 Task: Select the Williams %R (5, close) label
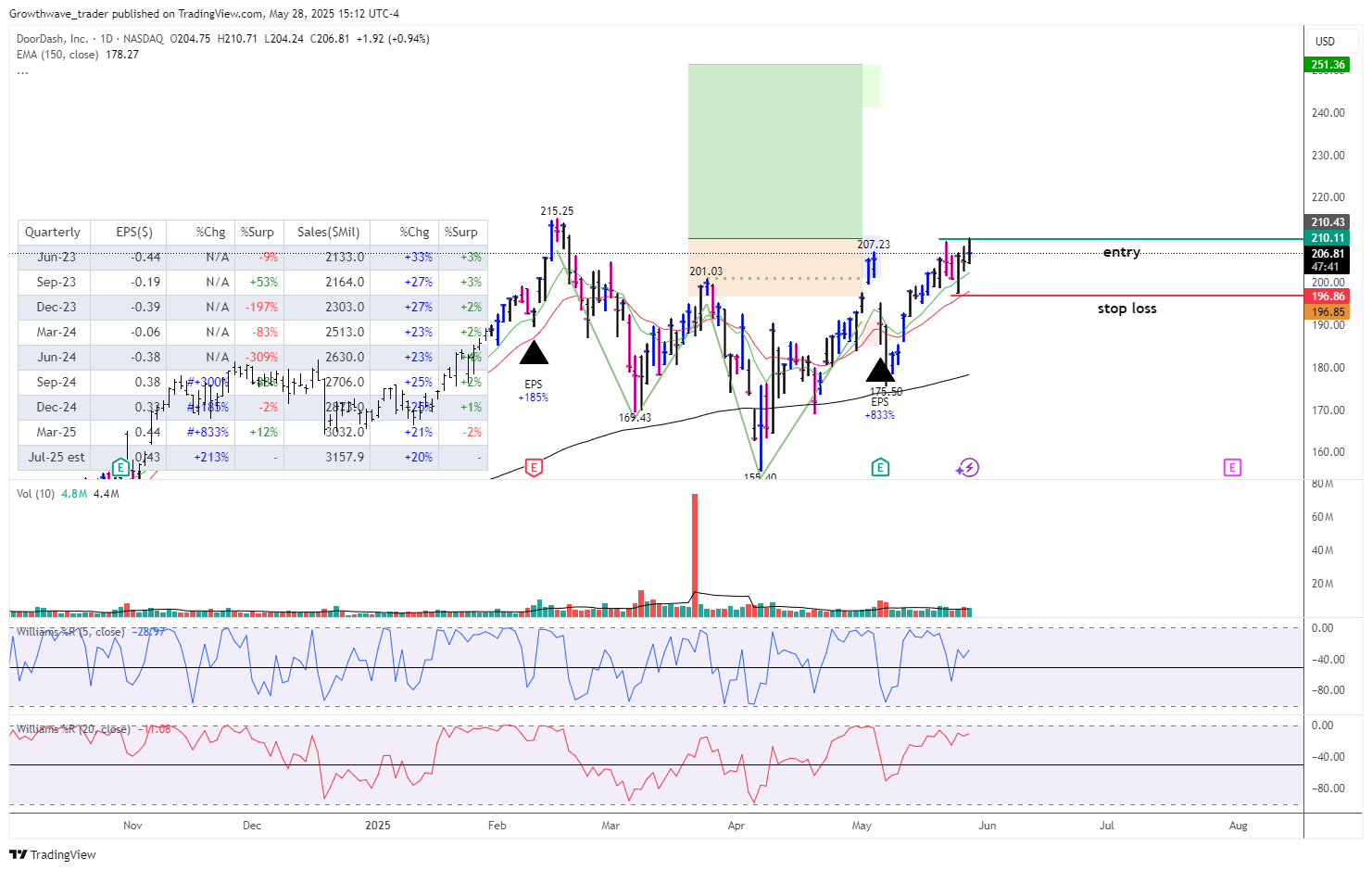point(70,631)
